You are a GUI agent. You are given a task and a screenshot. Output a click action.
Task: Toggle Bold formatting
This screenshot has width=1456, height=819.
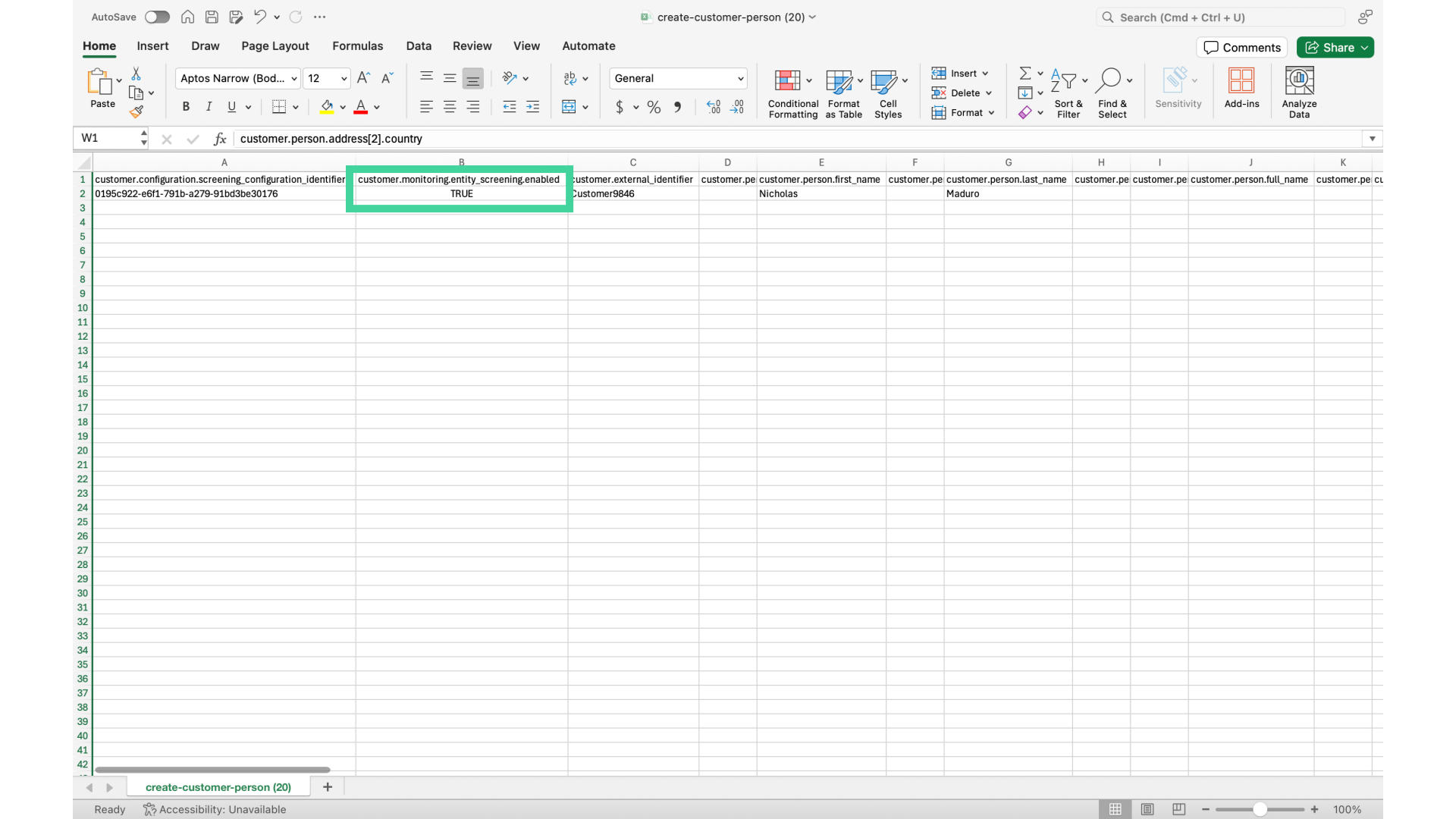pyautogui.click(x=186, y=107)
